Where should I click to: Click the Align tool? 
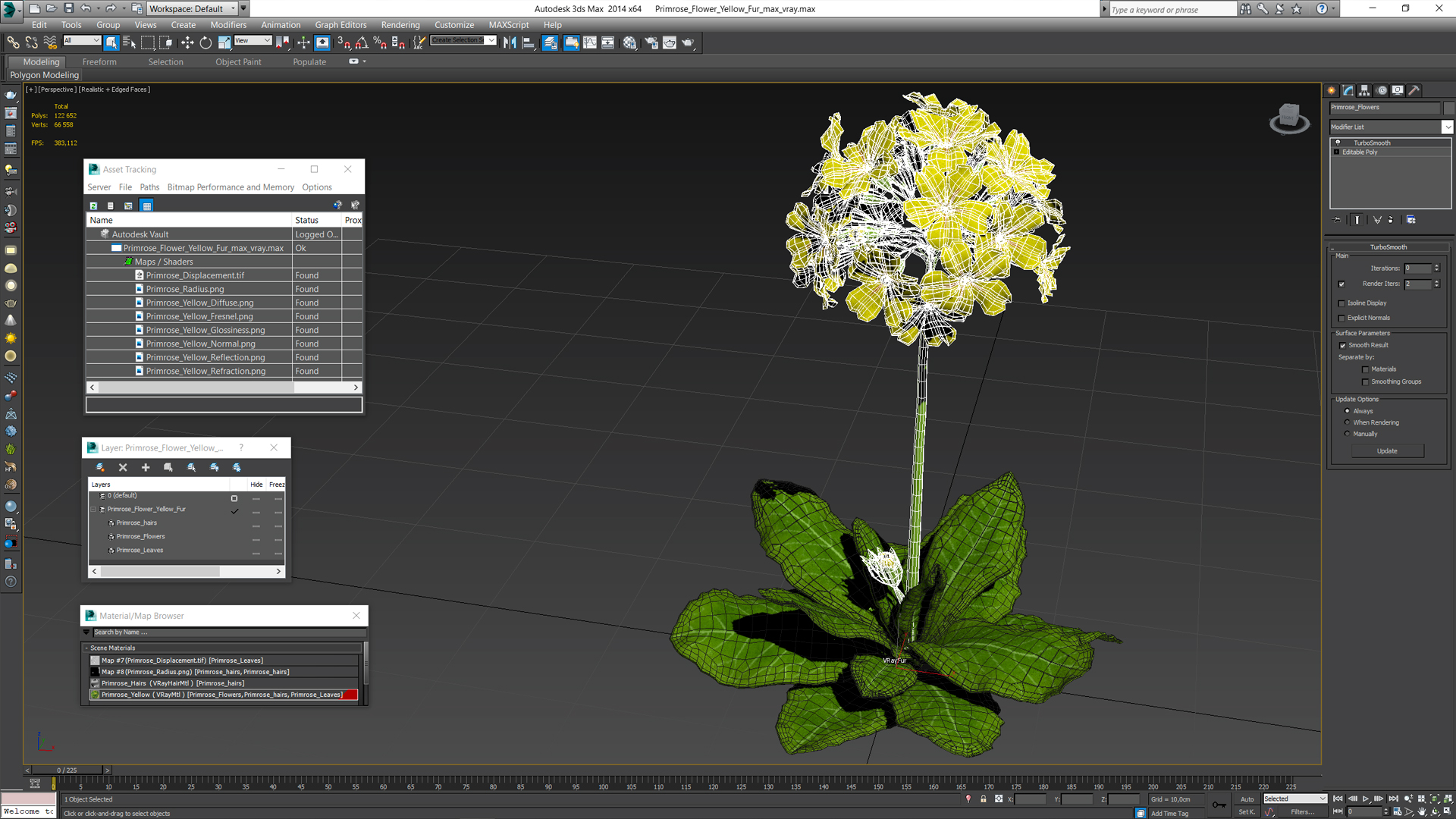[x=529, y=42]
